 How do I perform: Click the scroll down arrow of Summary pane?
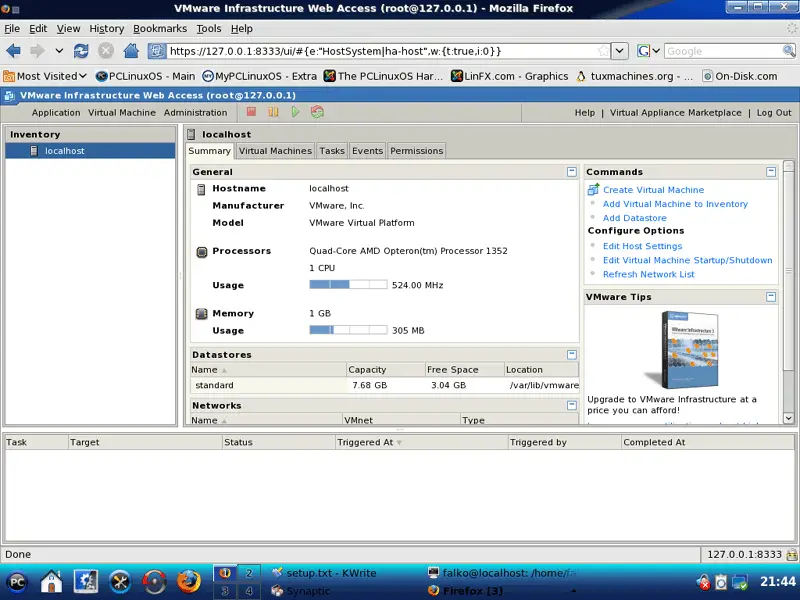(788, 418)
